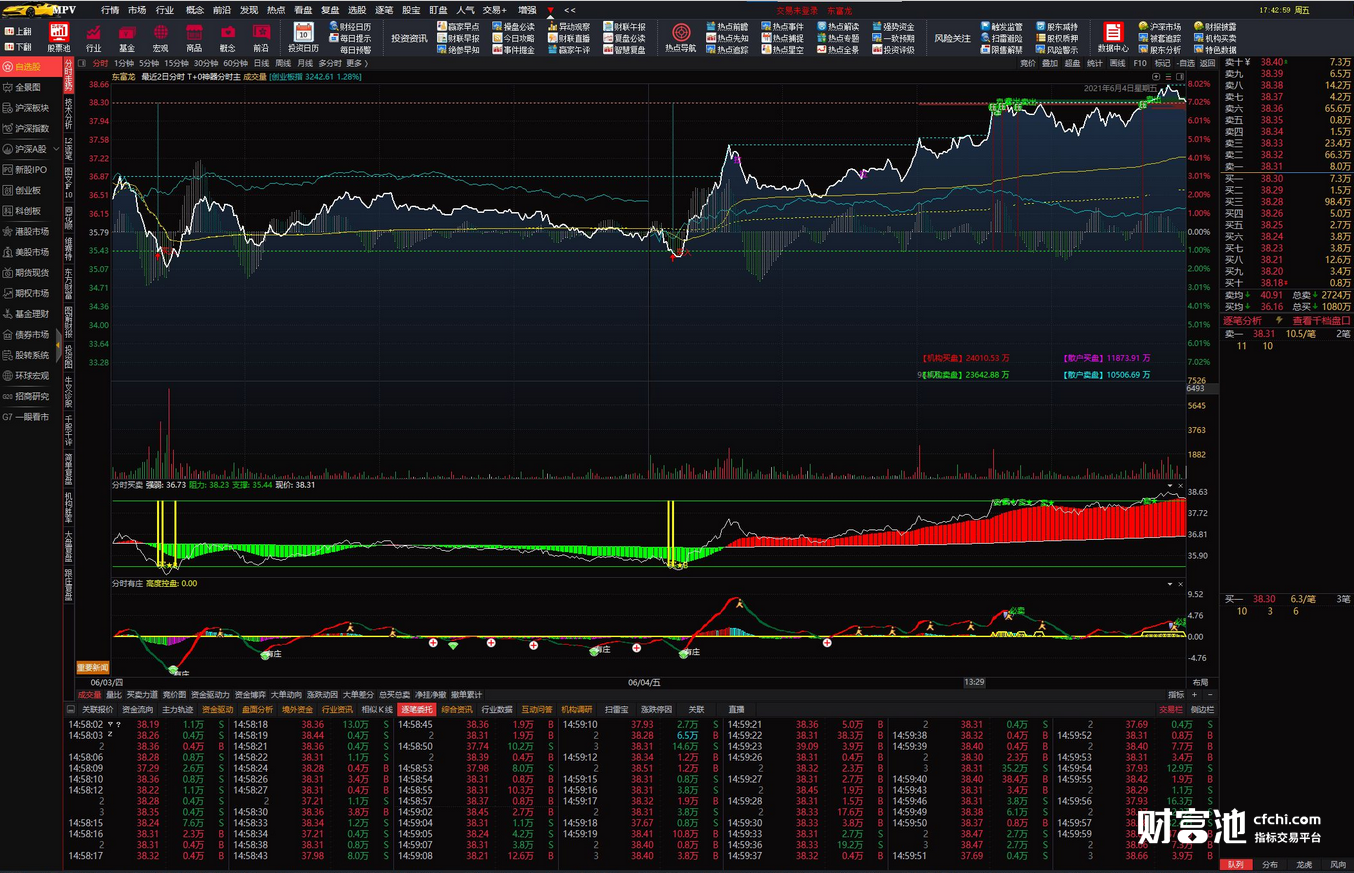Open the 行情 menu
1354x873 pixels.
tap(110, 10)
